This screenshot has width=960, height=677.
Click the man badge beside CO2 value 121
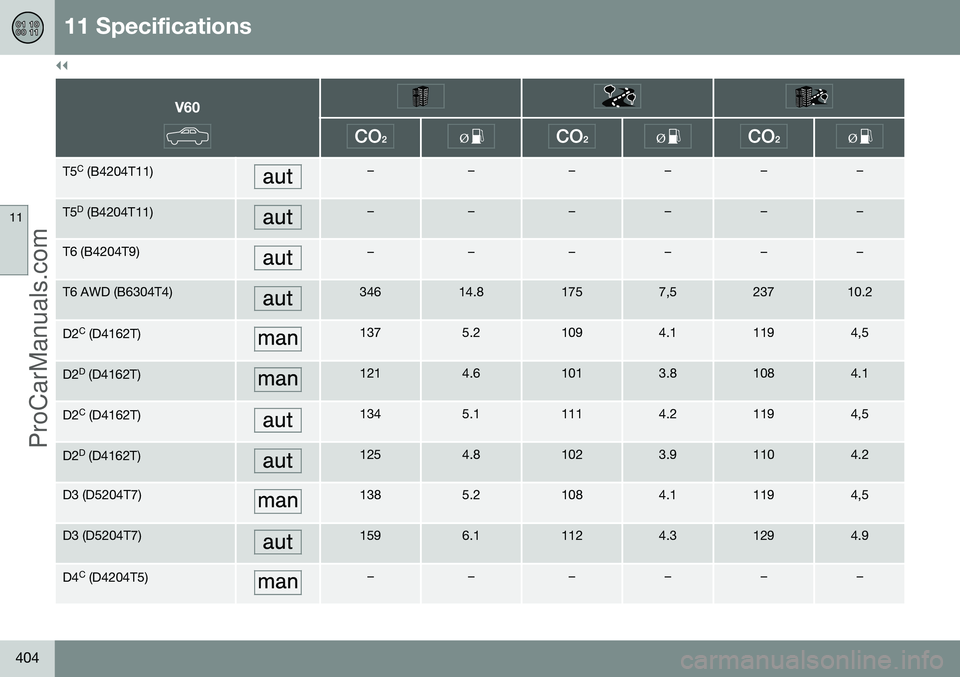click(x=278, y=380)
